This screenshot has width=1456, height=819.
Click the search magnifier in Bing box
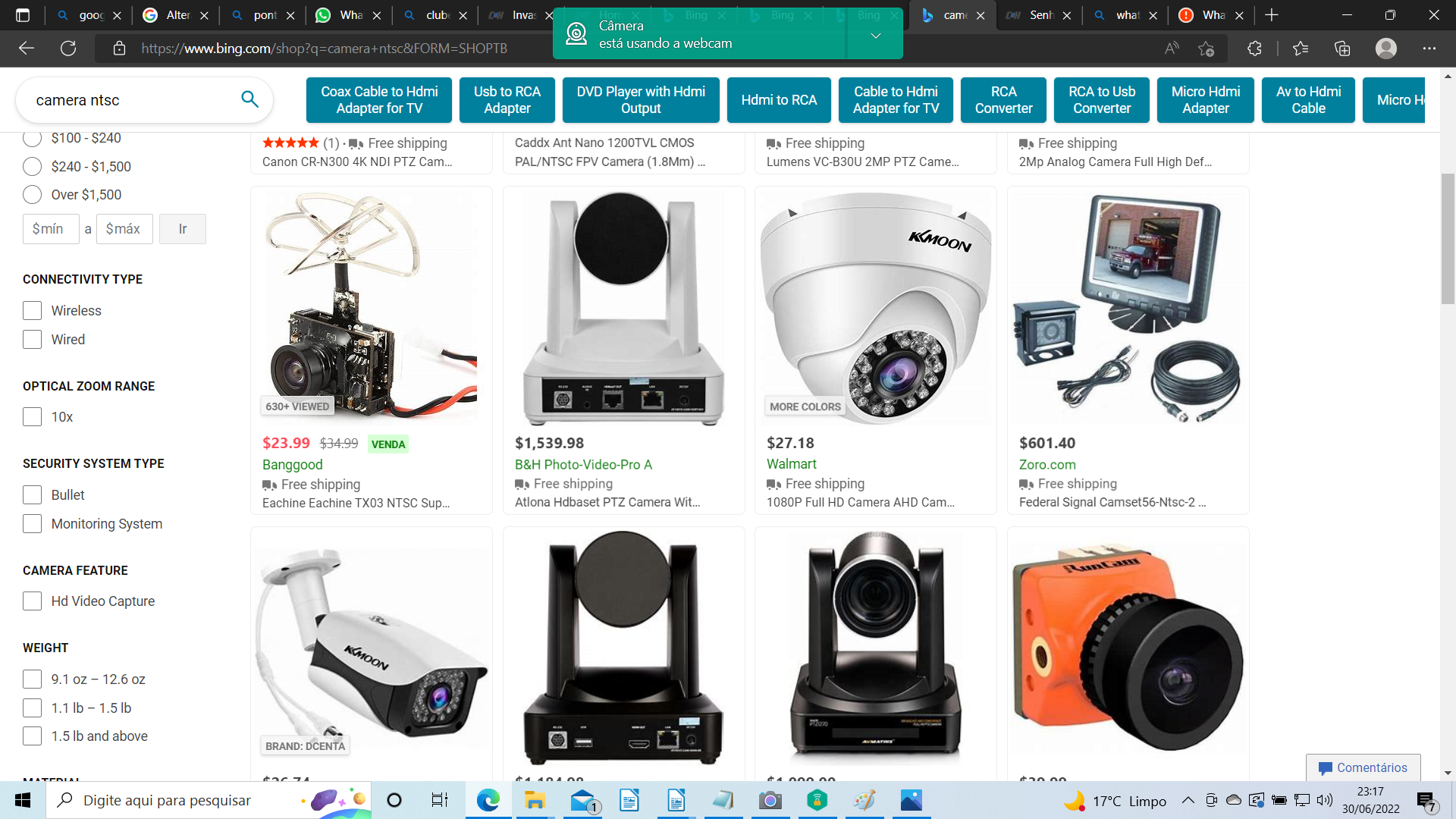[249, 99]
